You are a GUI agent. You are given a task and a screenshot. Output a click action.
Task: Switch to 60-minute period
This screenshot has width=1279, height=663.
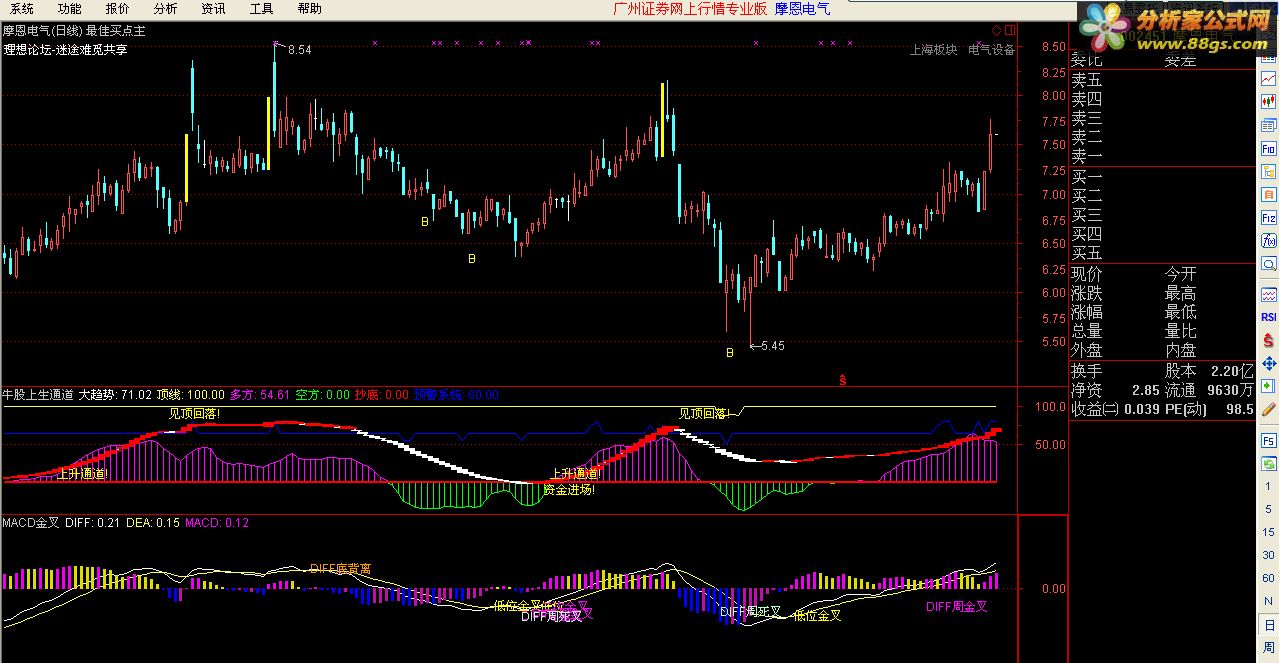pos(1268,579)
